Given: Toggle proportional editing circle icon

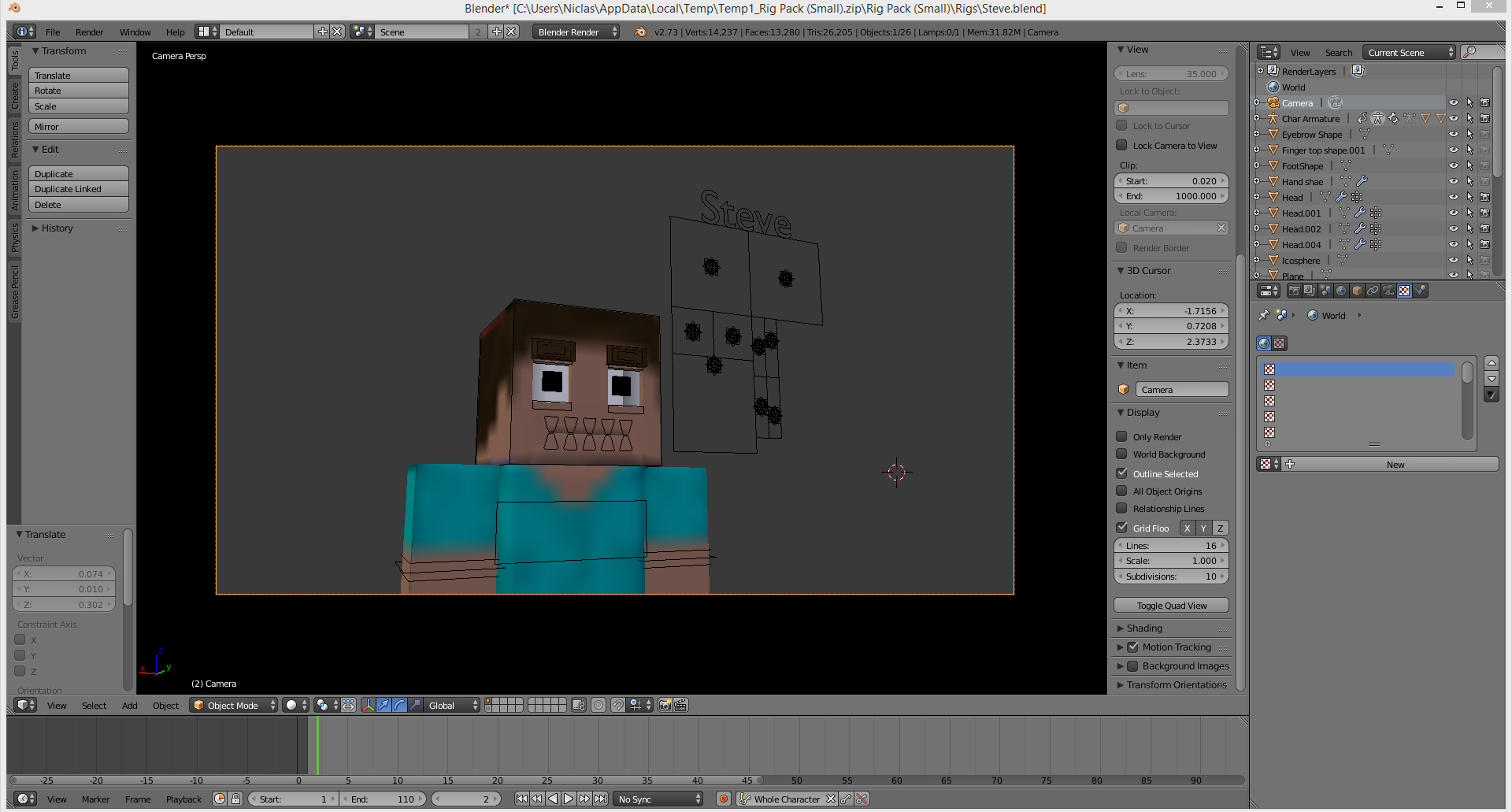Looking at the screenshot, I should tap(598, 705).
